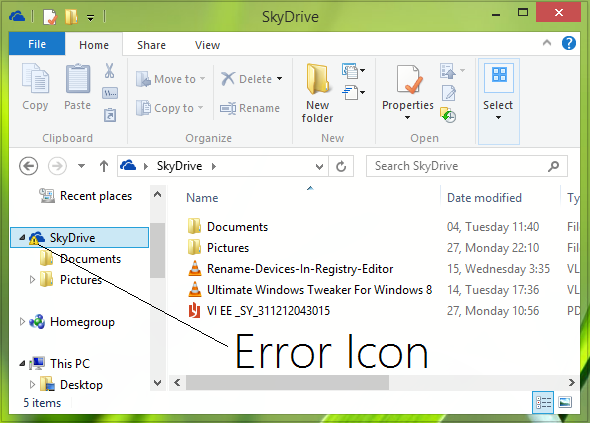
Task: Switch to the View ribbon tab
Action: pyautogui.click(x=207, y=45)
